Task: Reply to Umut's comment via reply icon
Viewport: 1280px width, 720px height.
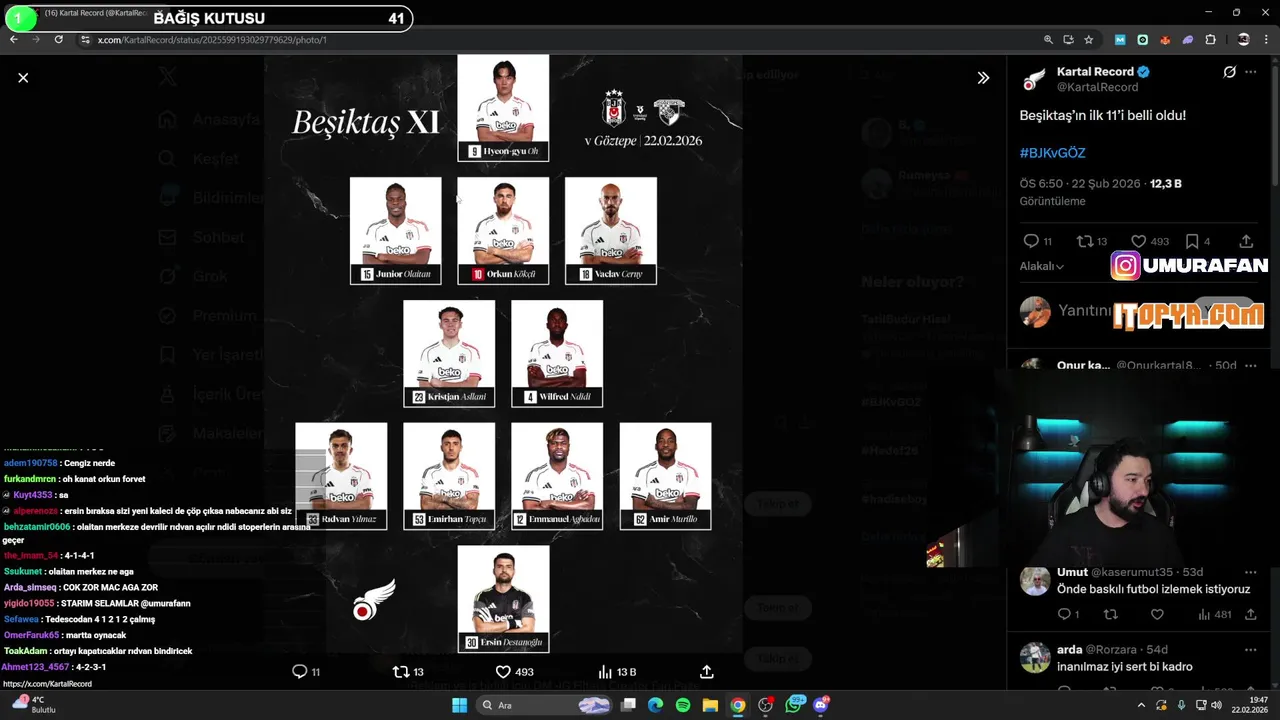Action: point(1064,614)
